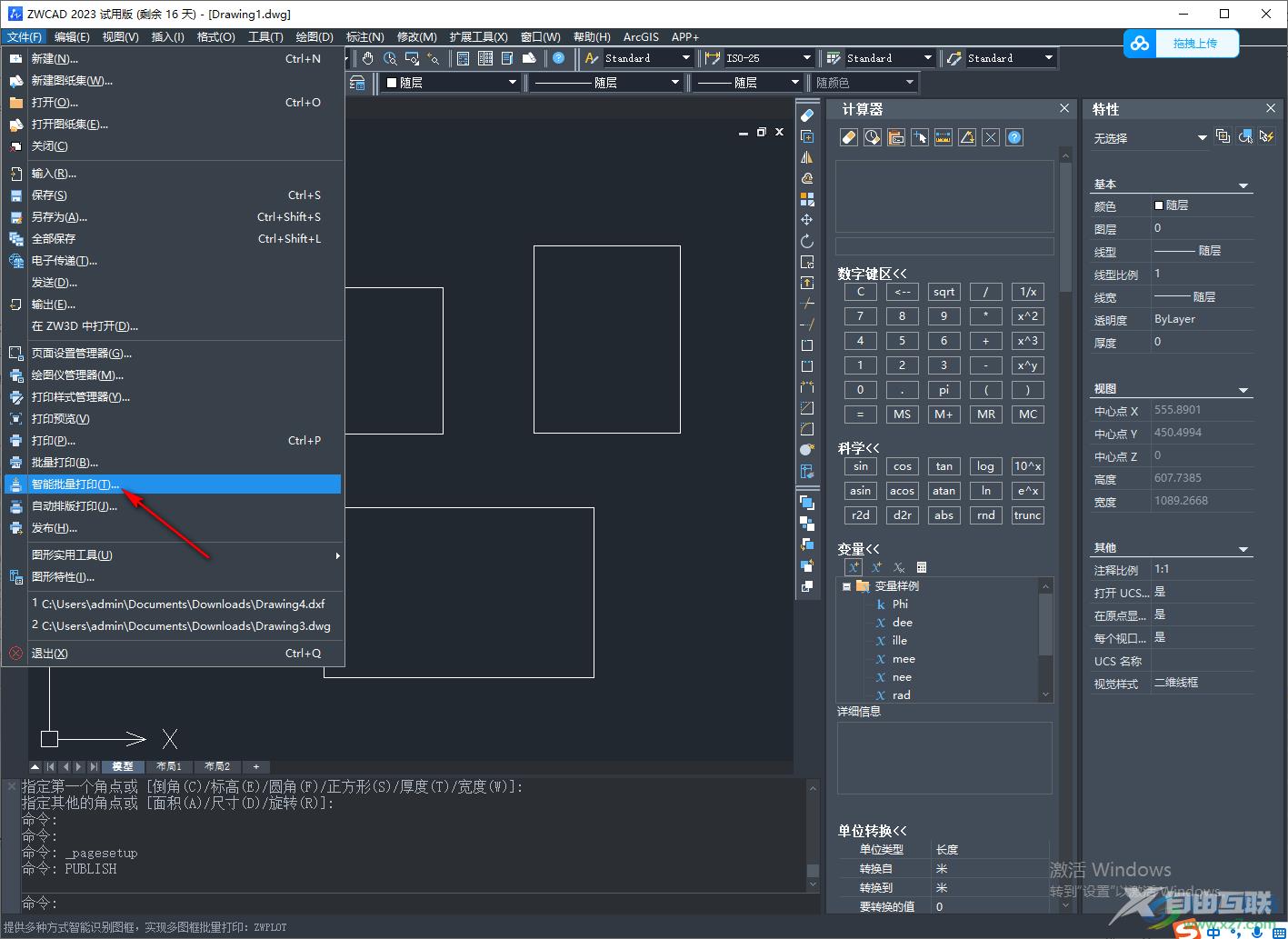
Task: Select the Erase tool in vertical toolbar
Action: (x=807, y=115)
